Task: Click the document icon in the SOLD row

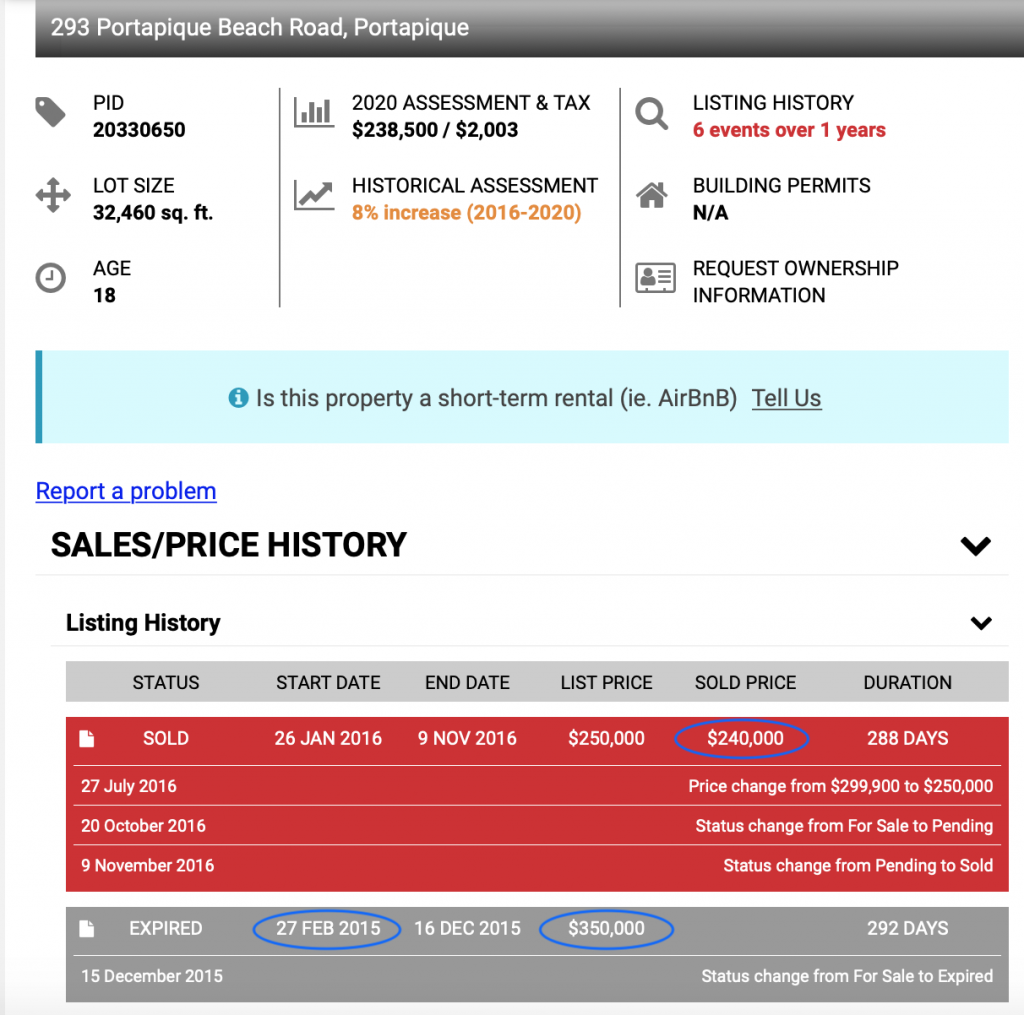Action: click(x=87, y=739)
